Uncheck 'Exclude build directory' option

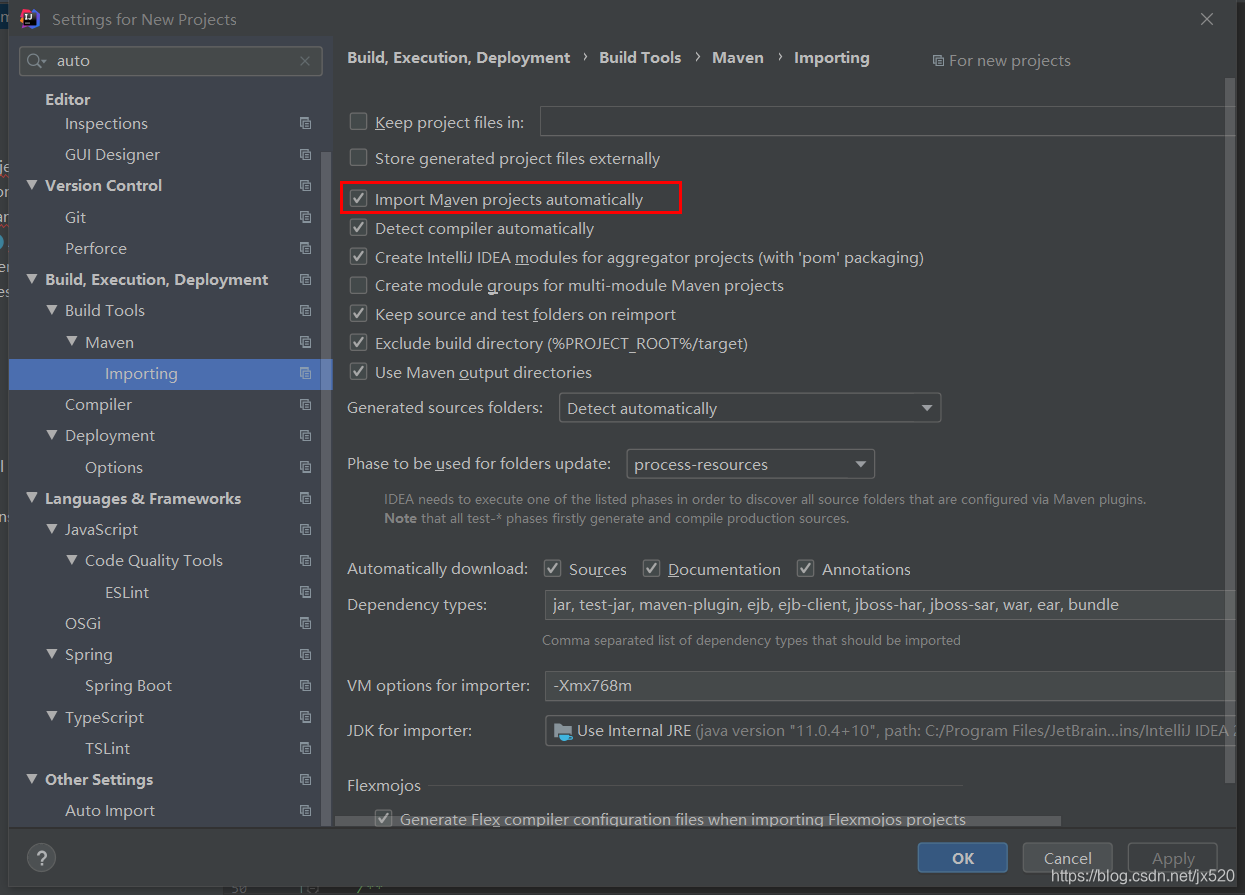pos(358,343)
